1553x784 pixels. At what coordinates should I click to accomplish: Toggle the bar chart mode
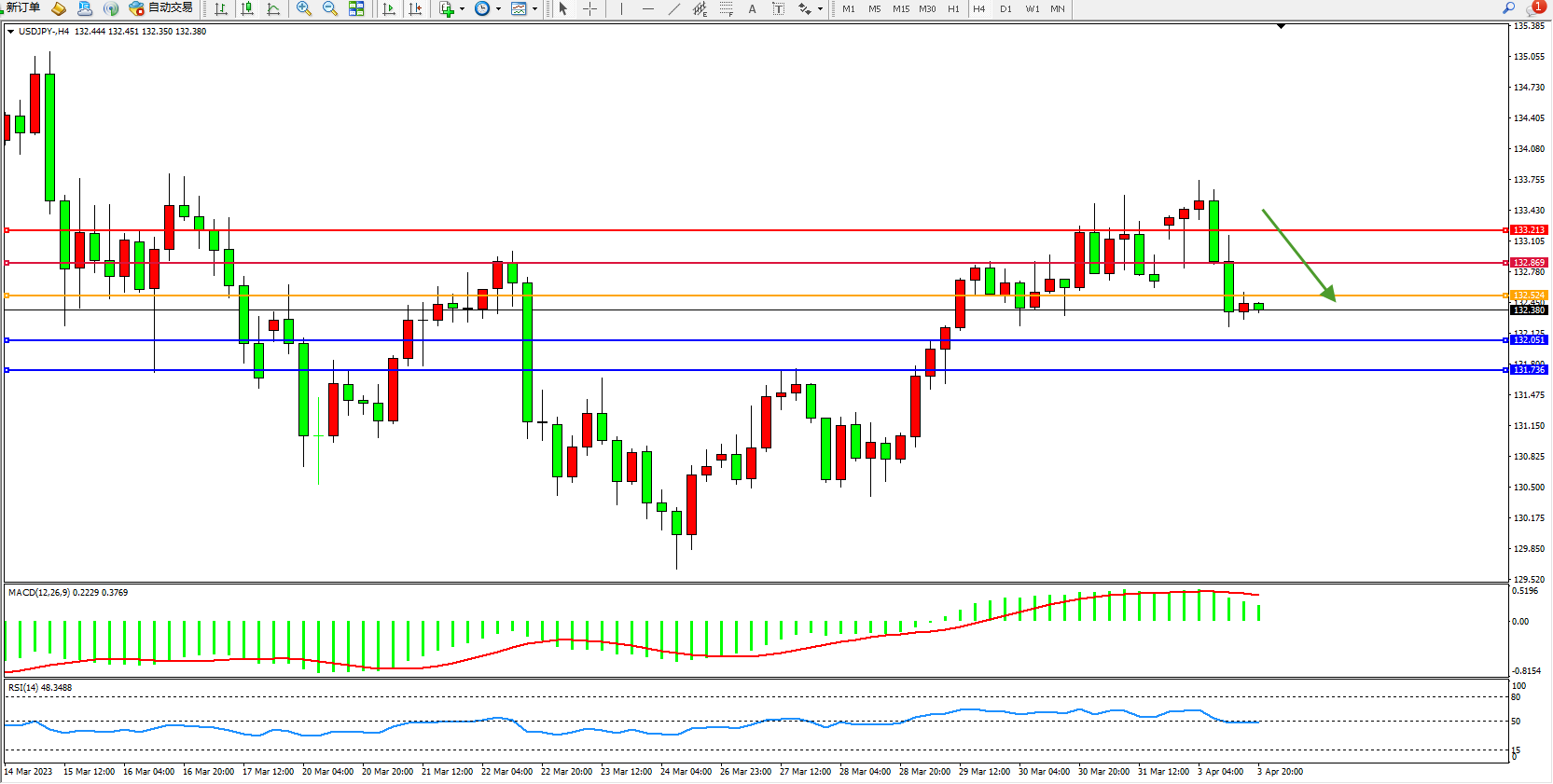[221, 9]
